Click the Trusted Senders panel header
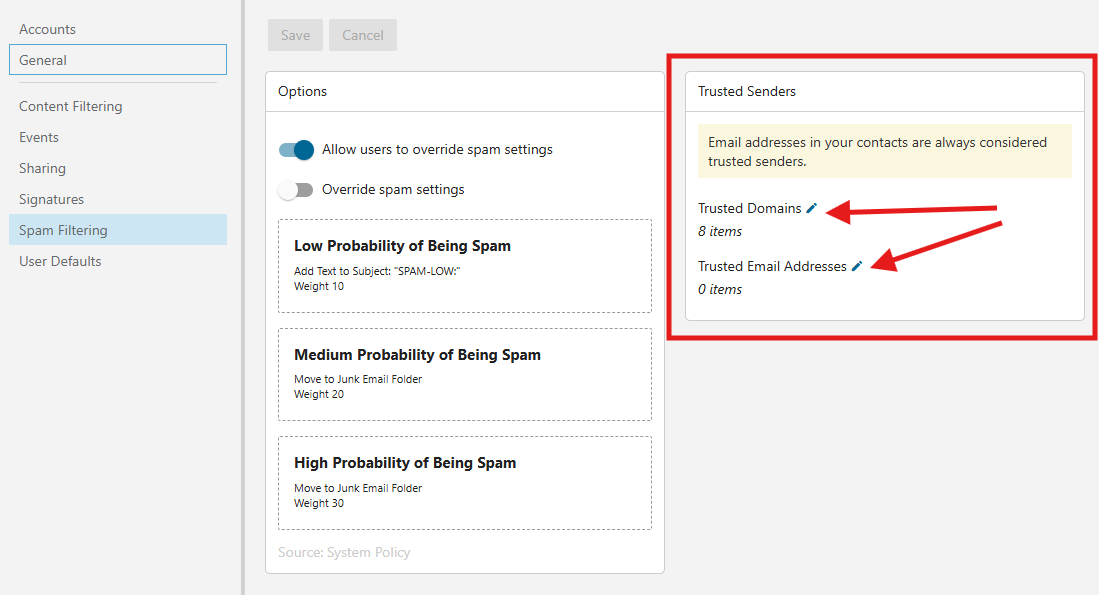Screen dimensions: 1099x595 tap(885, 91)
